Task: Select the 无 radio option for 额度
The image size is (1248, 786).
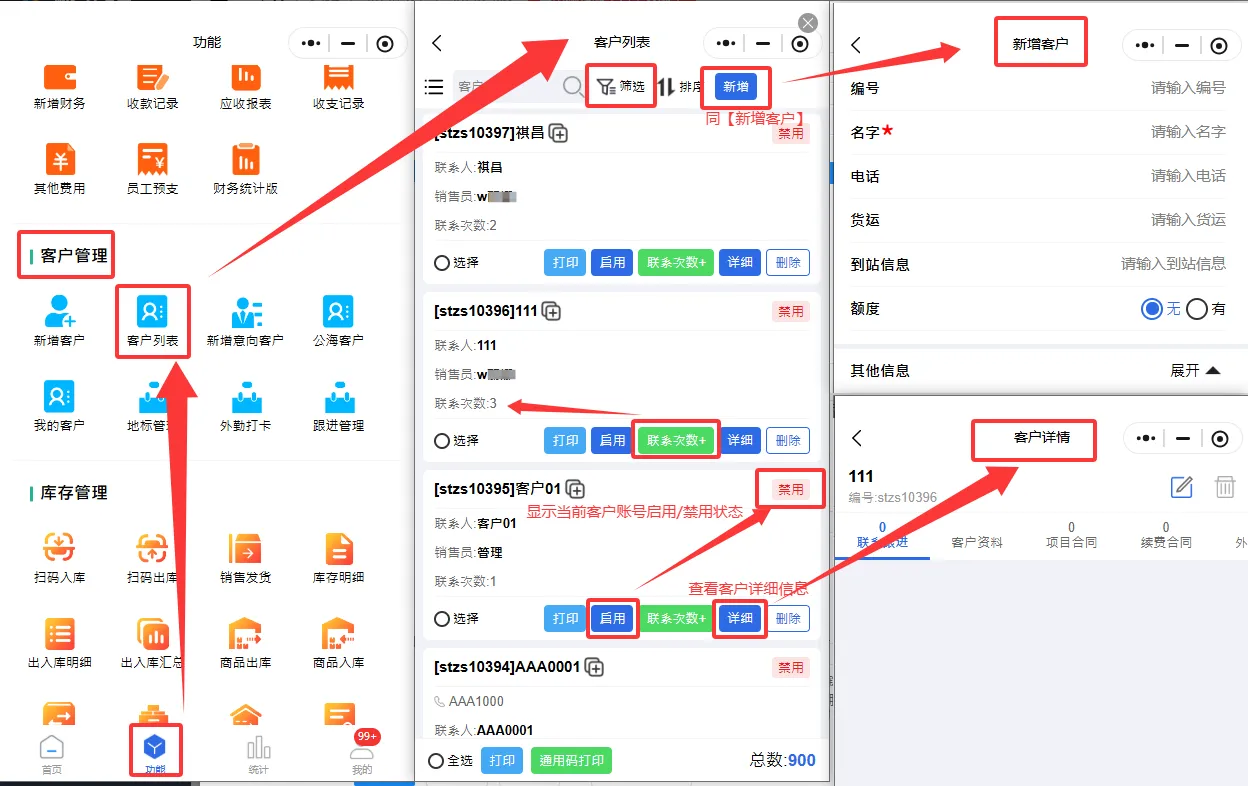Action: tap(1152, 309)
